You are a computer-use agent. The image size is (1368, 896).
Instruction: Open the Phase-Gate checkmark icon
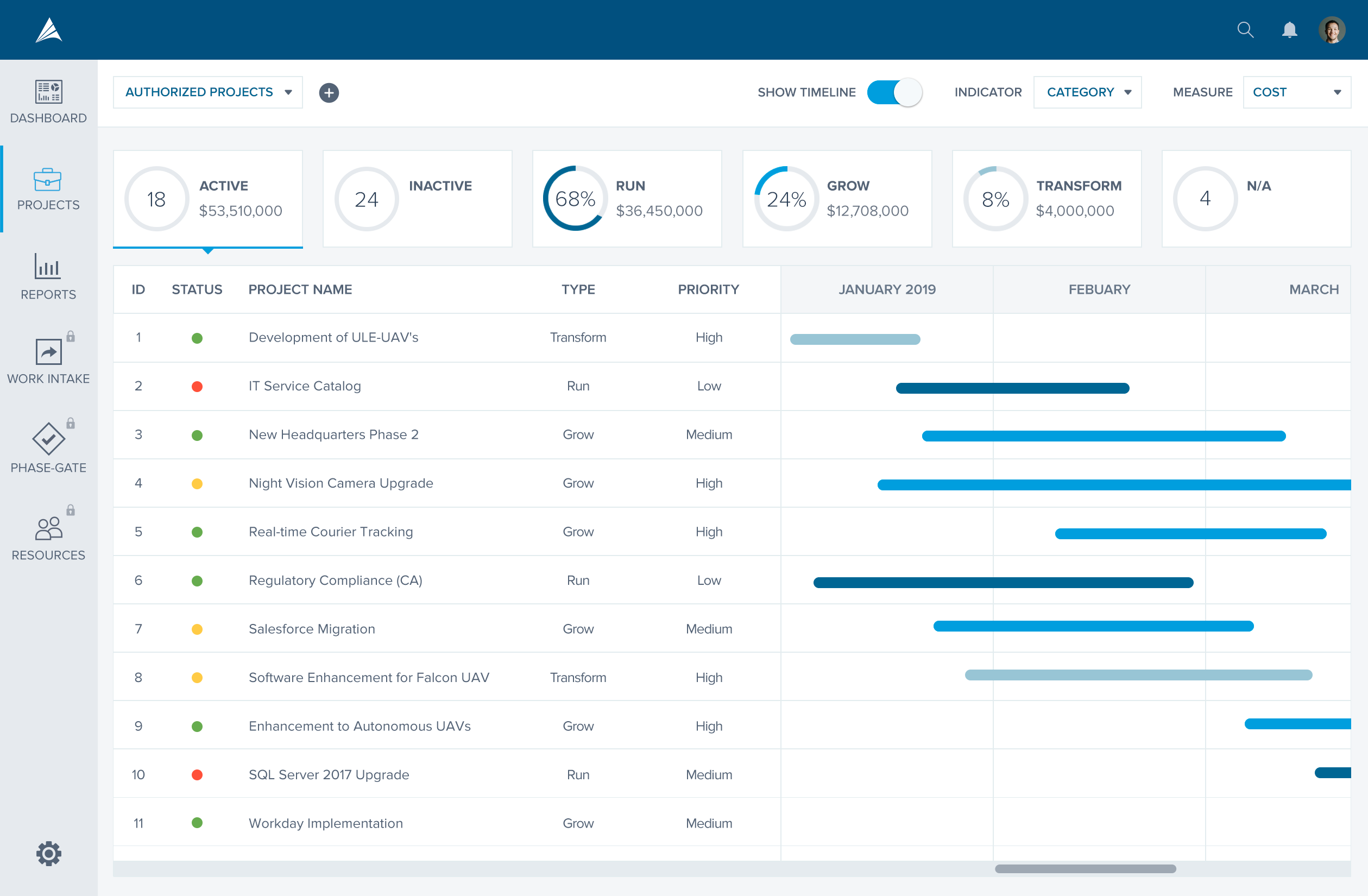tap(48, 439)
